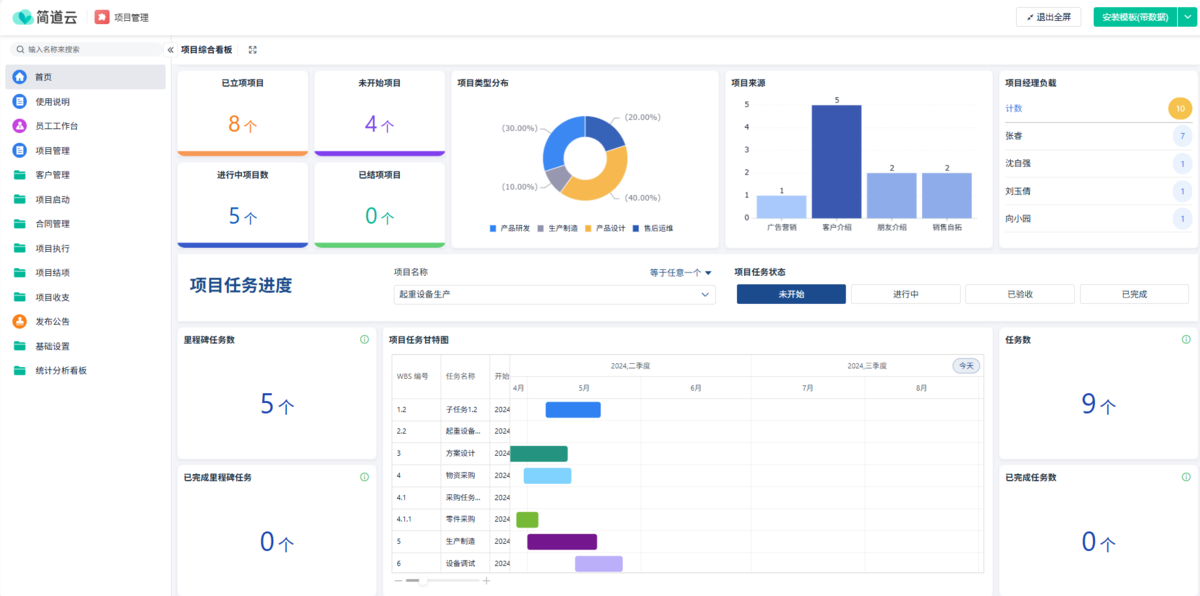Collapse the sidebar with the double-chevron
The image size is (1200, 596).
pos(170,49)
